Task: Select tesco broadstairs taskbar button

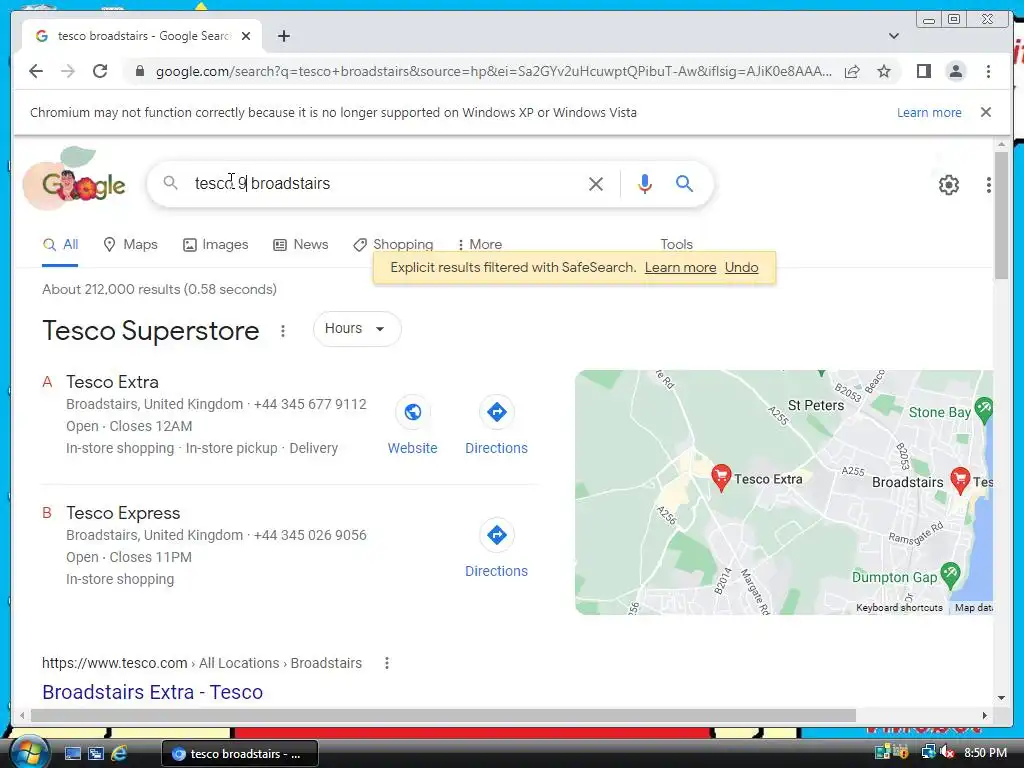Action: point(240,754)
